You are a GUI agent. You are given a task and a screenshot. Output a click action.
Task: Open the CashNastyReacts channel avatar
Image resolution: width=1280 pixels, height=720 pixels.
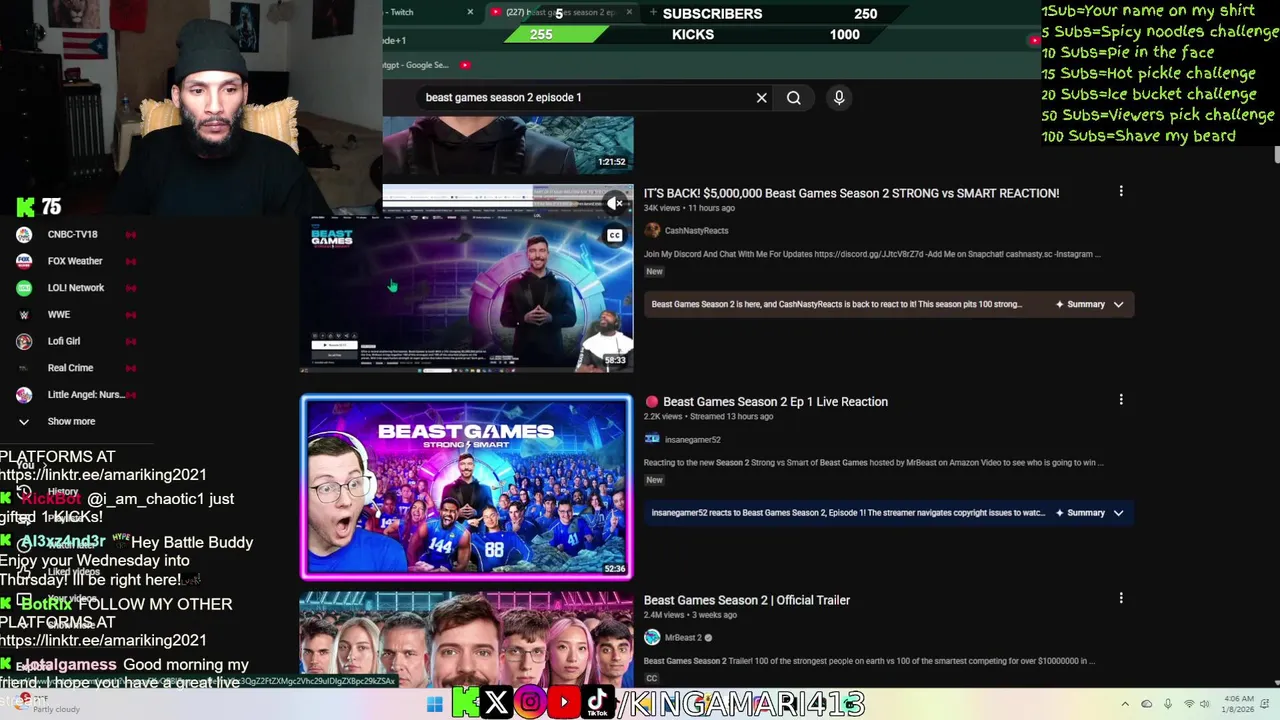(652, 230)
